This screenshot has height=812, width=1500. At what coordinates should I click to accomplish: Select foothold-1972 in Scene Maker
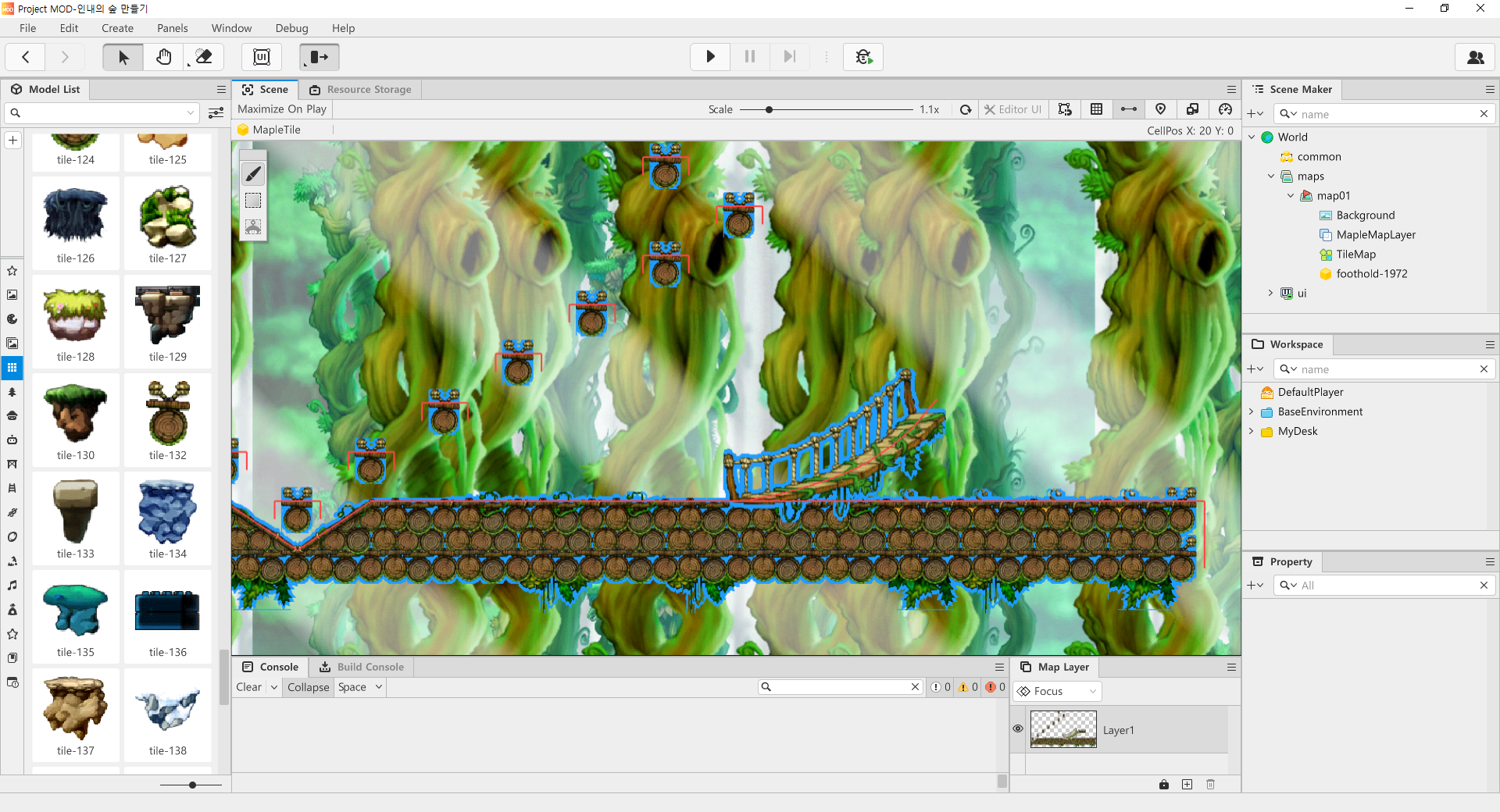[1371, 274]
